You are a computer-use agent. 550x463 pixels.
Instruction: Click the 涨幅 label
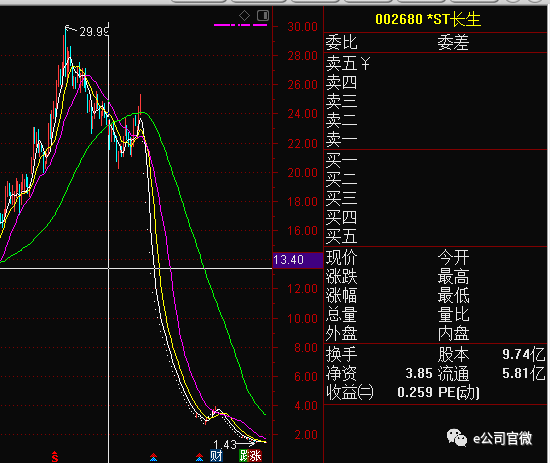click(x=341, y=296)
